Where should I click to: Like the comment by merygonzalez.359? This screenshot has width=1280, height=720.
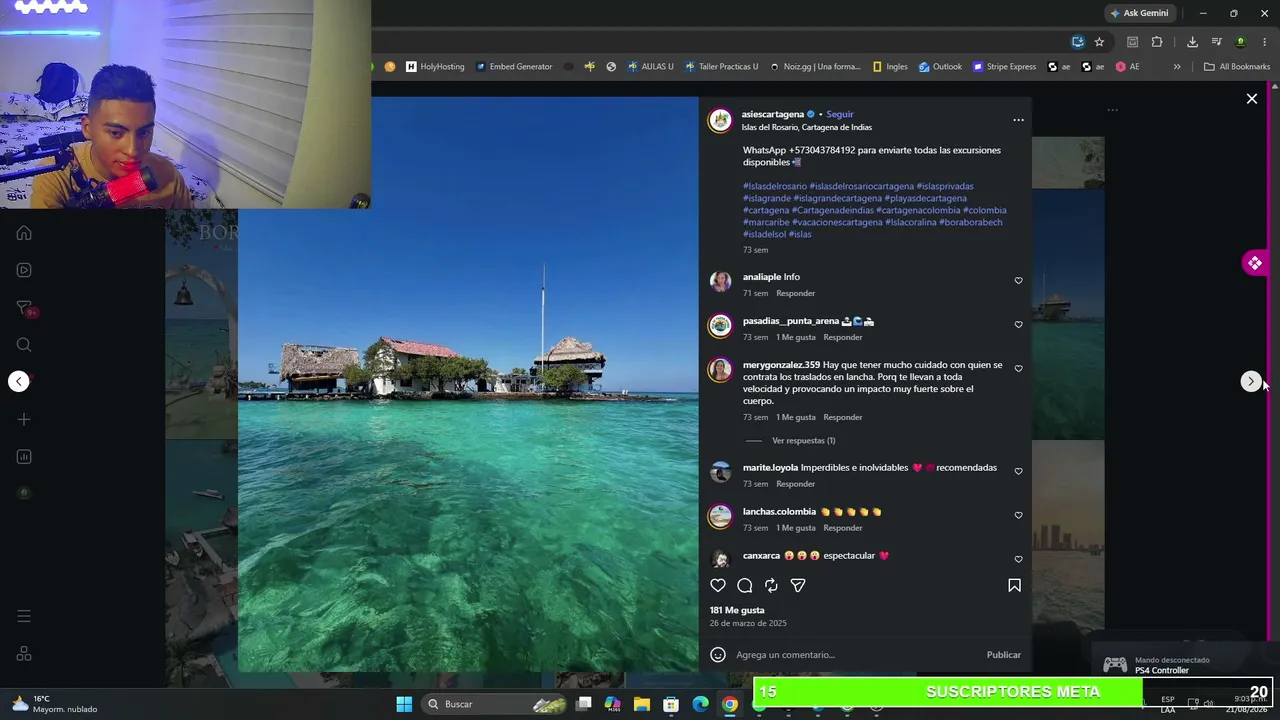pos(1018,369)
